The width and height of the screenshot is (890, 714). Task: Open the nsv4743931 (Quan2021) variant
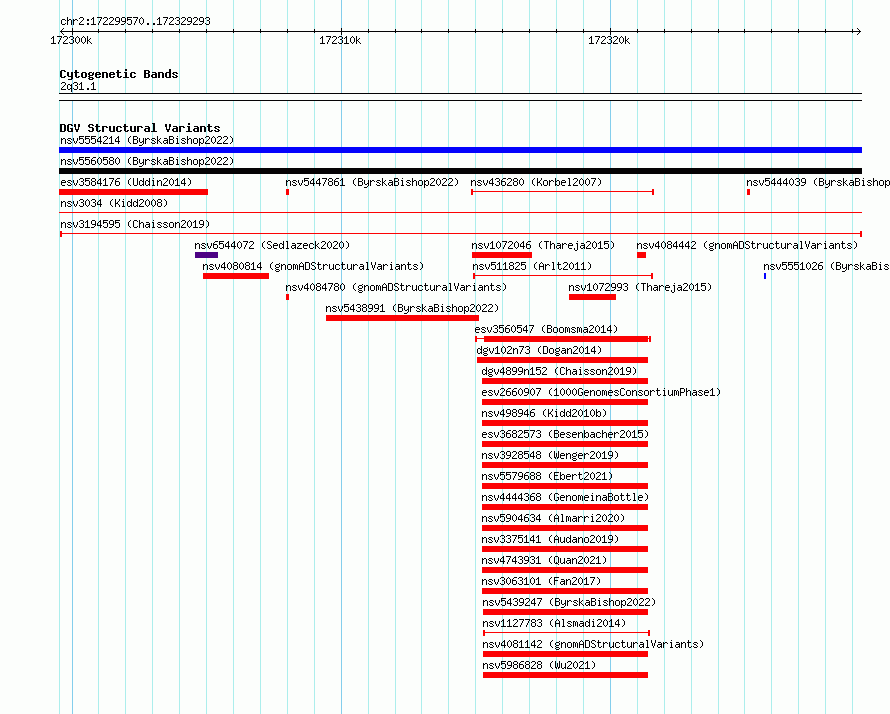click(544, 560)
